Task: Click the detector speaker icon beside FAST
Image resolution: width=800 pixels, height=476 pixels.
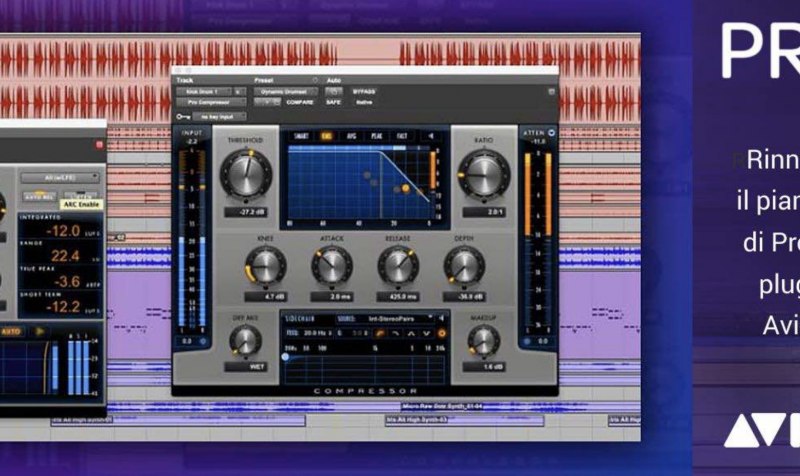Action: click(x=430, y=134)
